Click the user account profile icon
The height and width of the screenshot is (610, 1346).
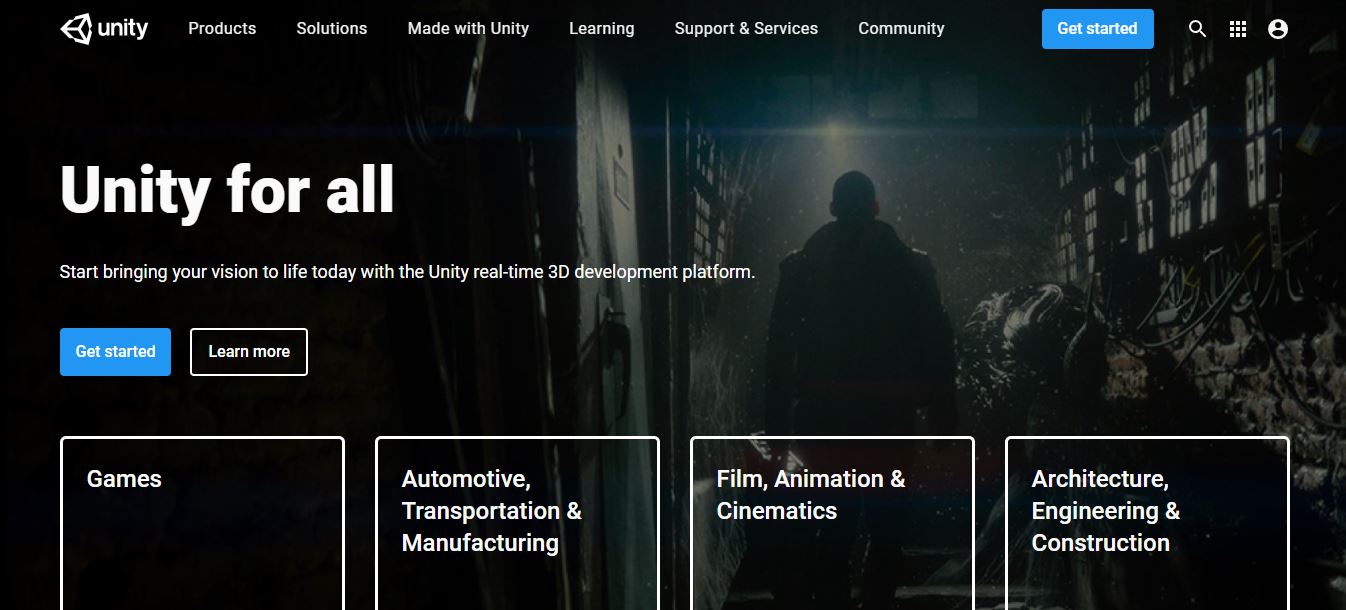tap(1278, 29)
